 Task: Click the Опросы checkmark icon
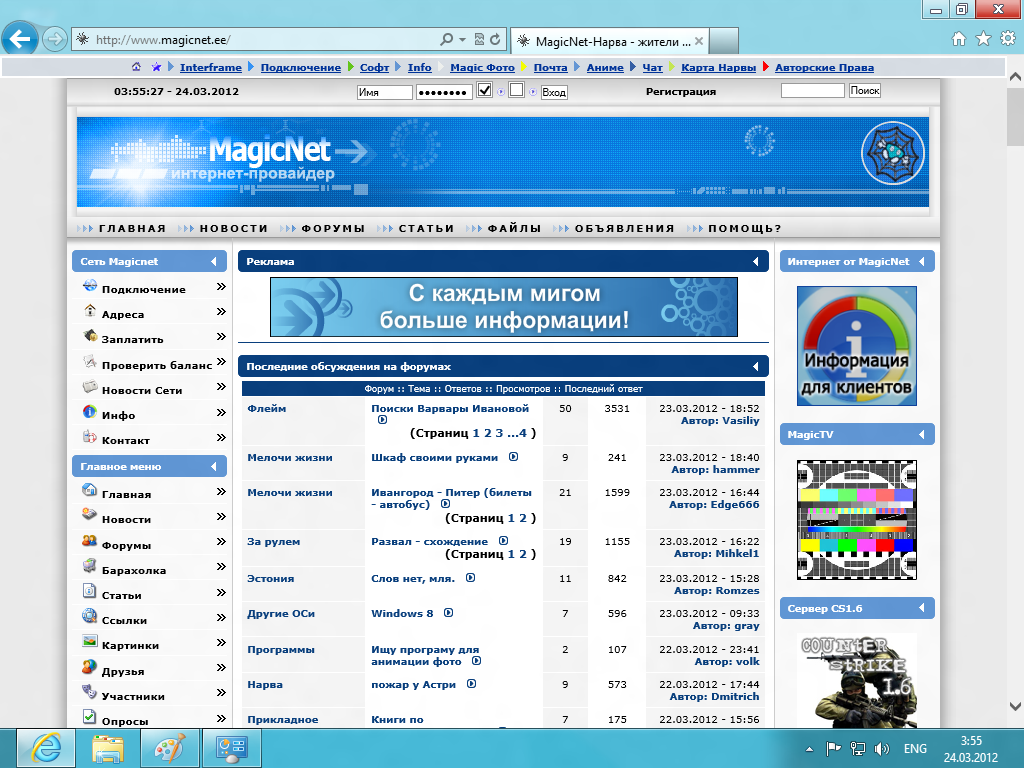(x=89, y=716)
